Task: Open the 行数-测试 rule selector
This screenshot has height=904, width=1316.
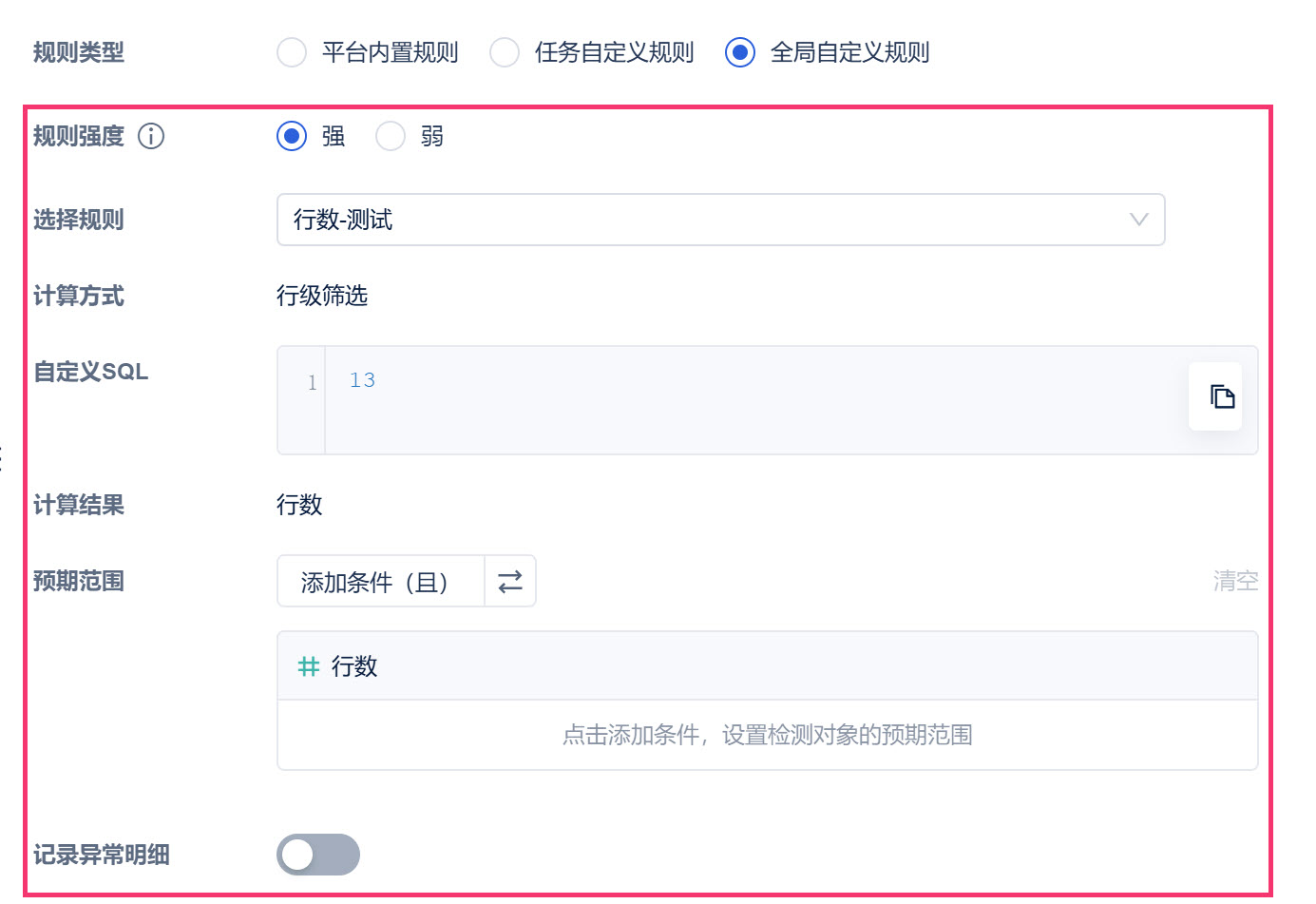Action: click(x=703, y=220)
